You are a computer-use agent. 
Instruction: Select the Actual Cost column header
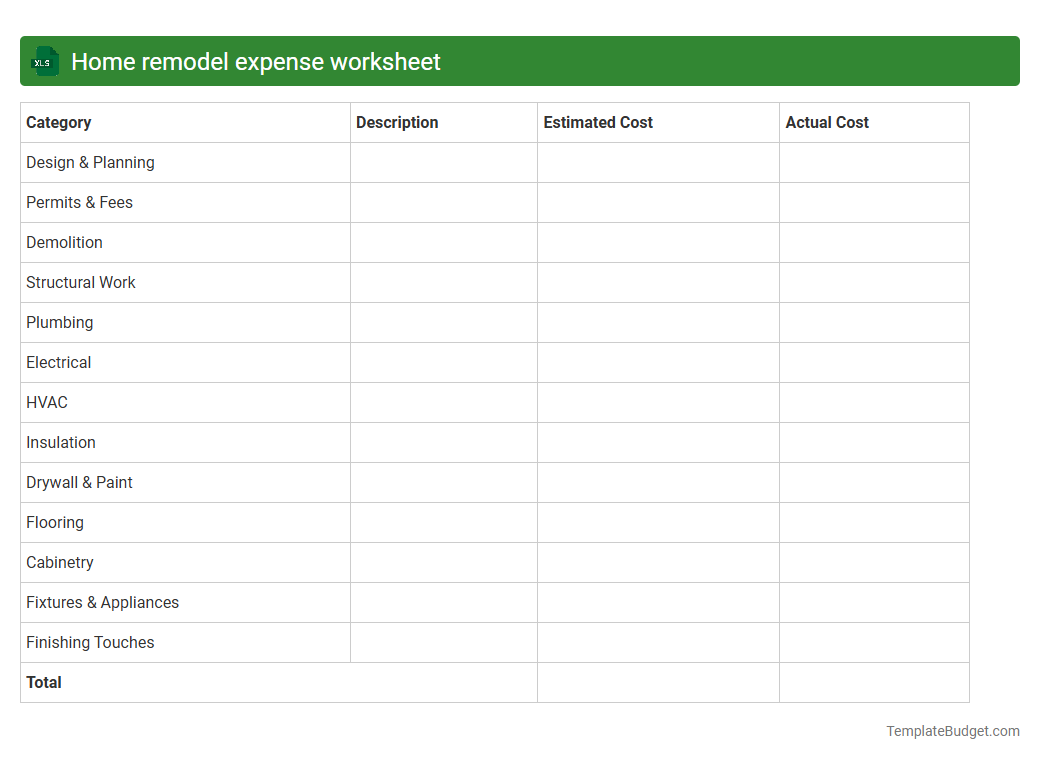coord(827,122)
